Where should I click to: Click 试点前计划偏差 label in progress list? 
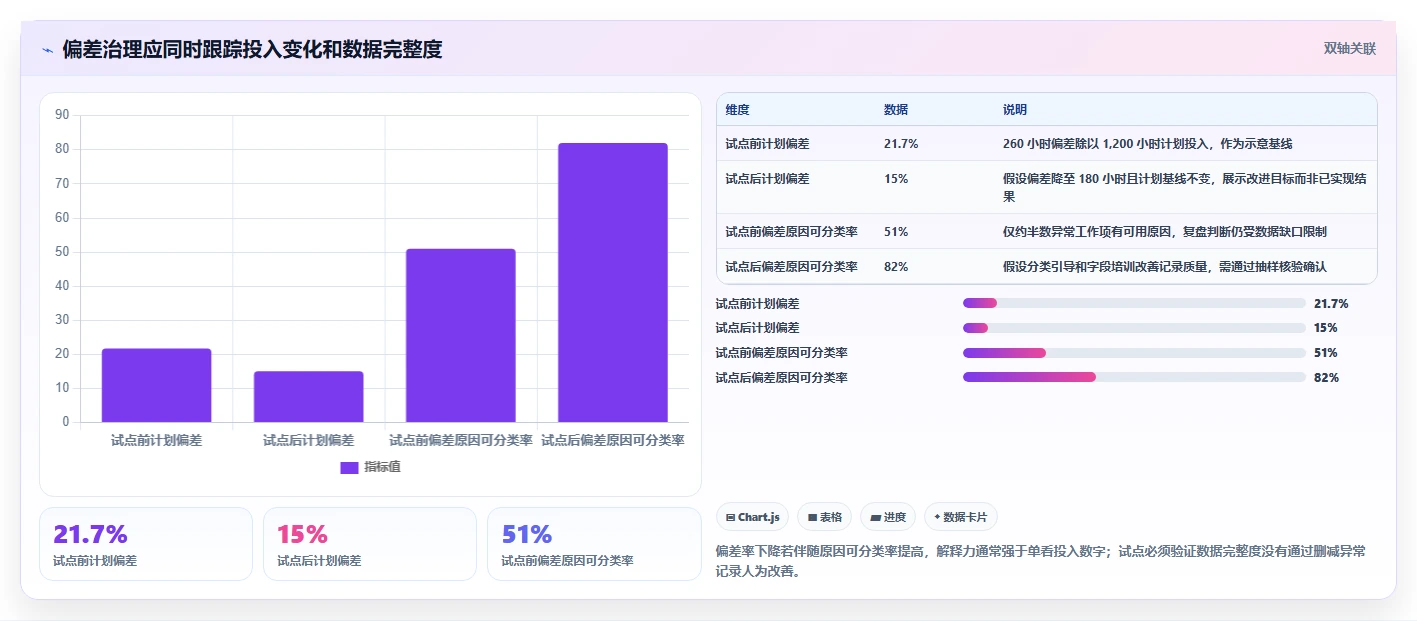(x=757, y=304)
